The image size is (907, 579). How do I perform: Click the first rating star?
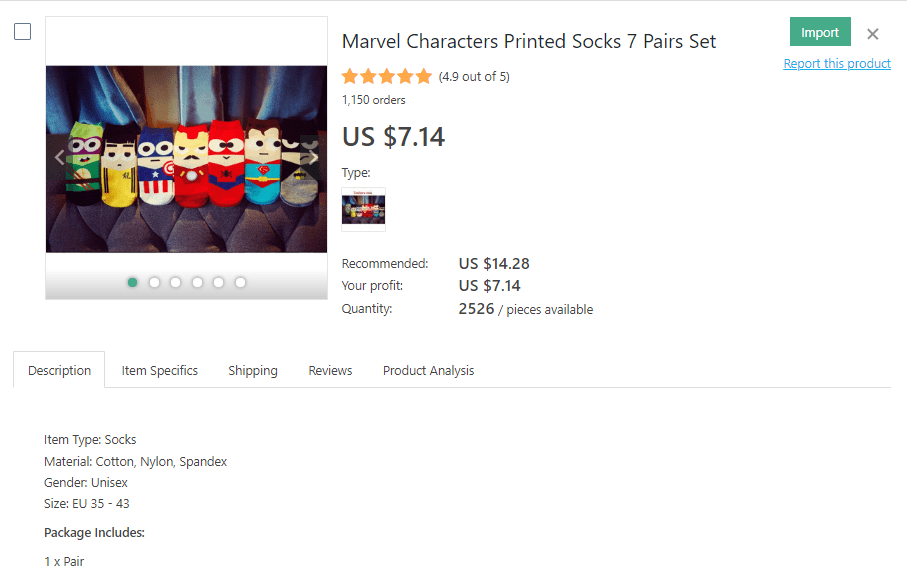point(351,76)
